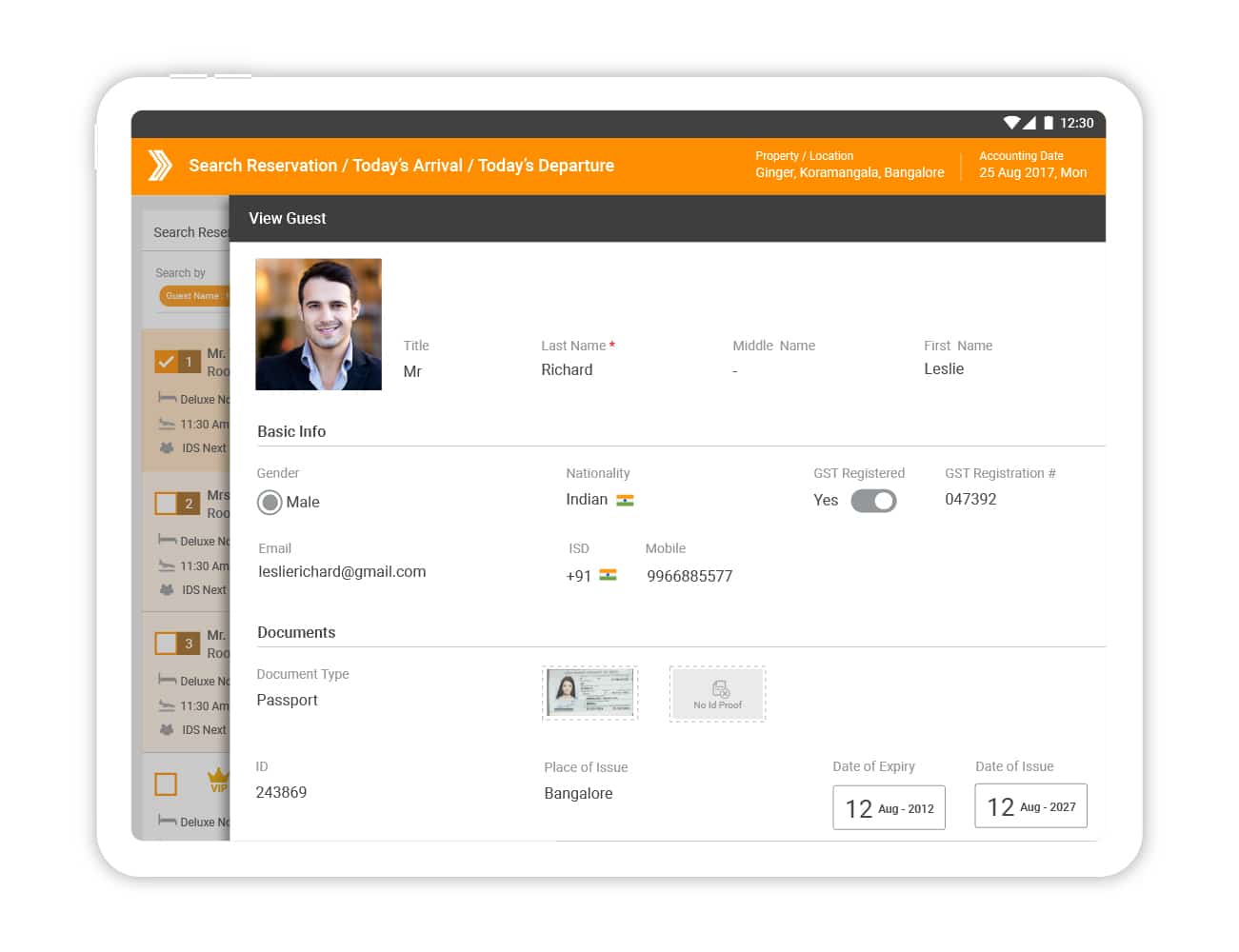Click group icon beside IDS Next in card 3
This screenshot has width=1239, height=952.
(x=167, y=729)
